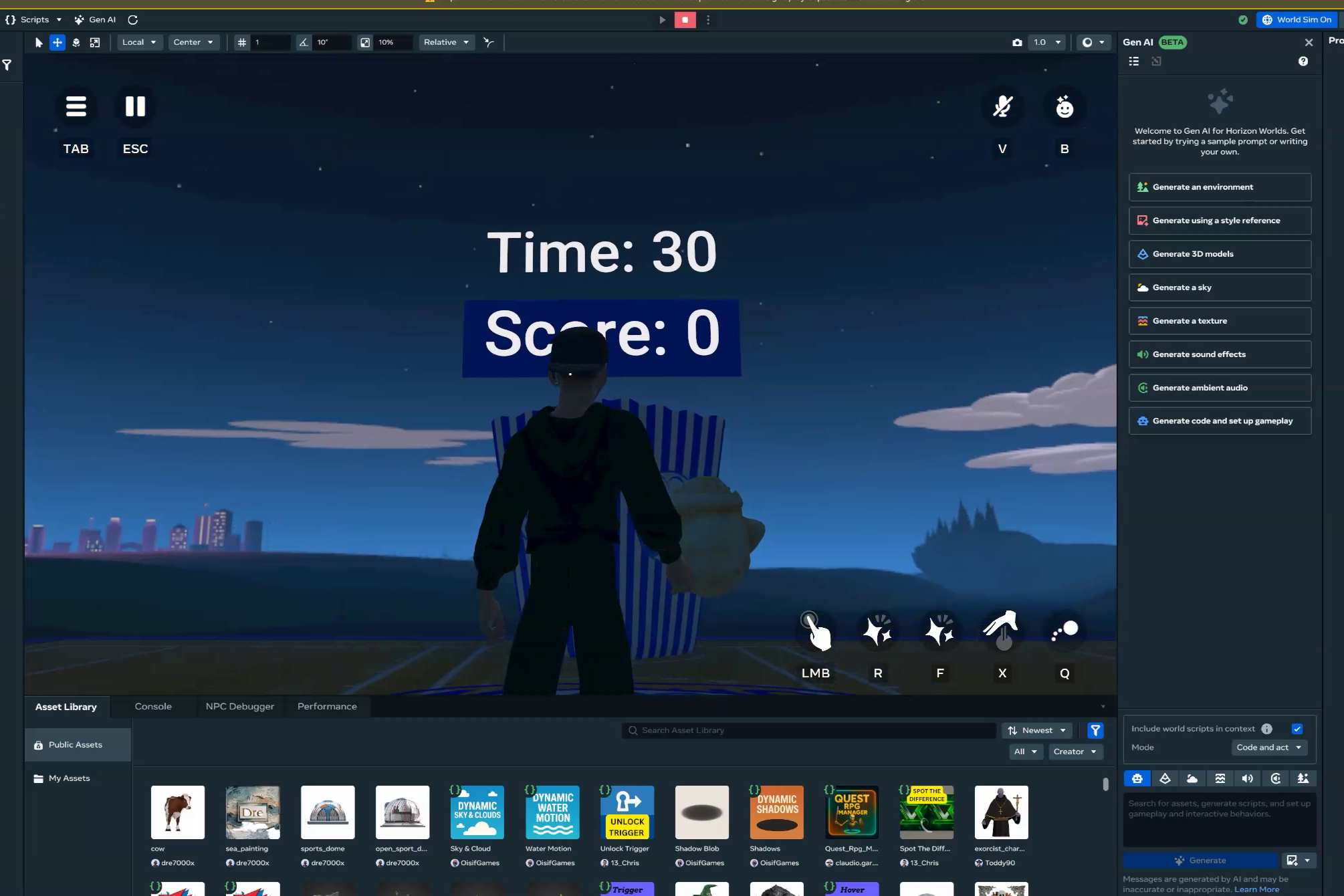
Task: Uncheck include world scripts in context
Action: [x=1297, y=729]
